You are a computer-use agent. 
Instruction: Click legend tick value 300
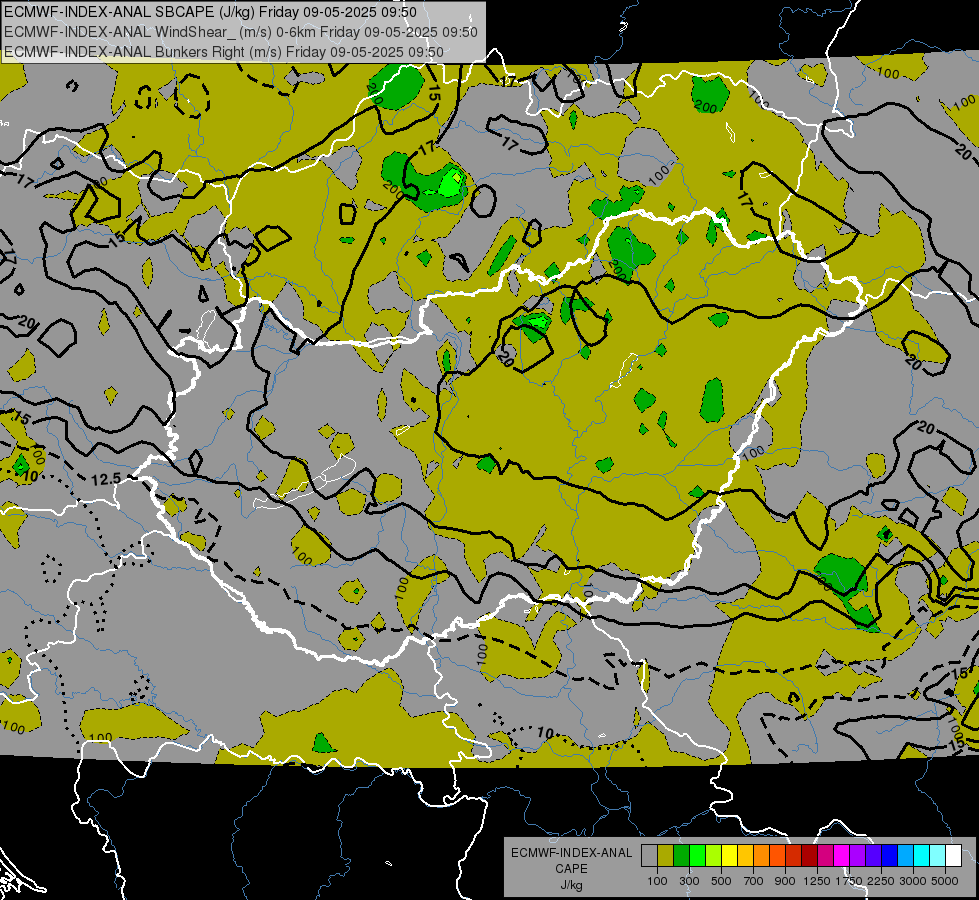[689, 881]
